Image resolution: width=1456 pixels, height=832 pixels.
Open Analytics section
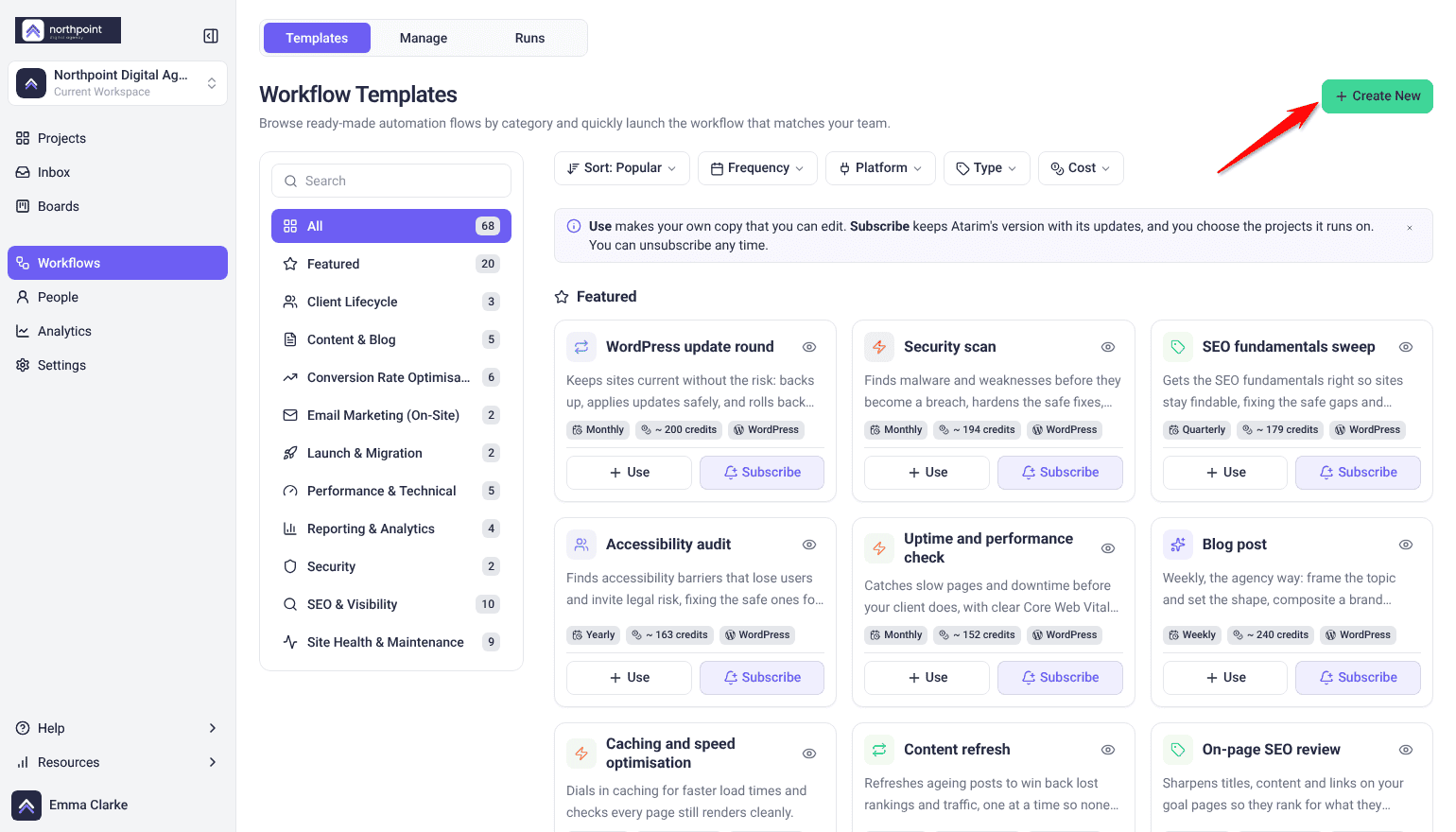pyautogui.click(x=117, y=331)
